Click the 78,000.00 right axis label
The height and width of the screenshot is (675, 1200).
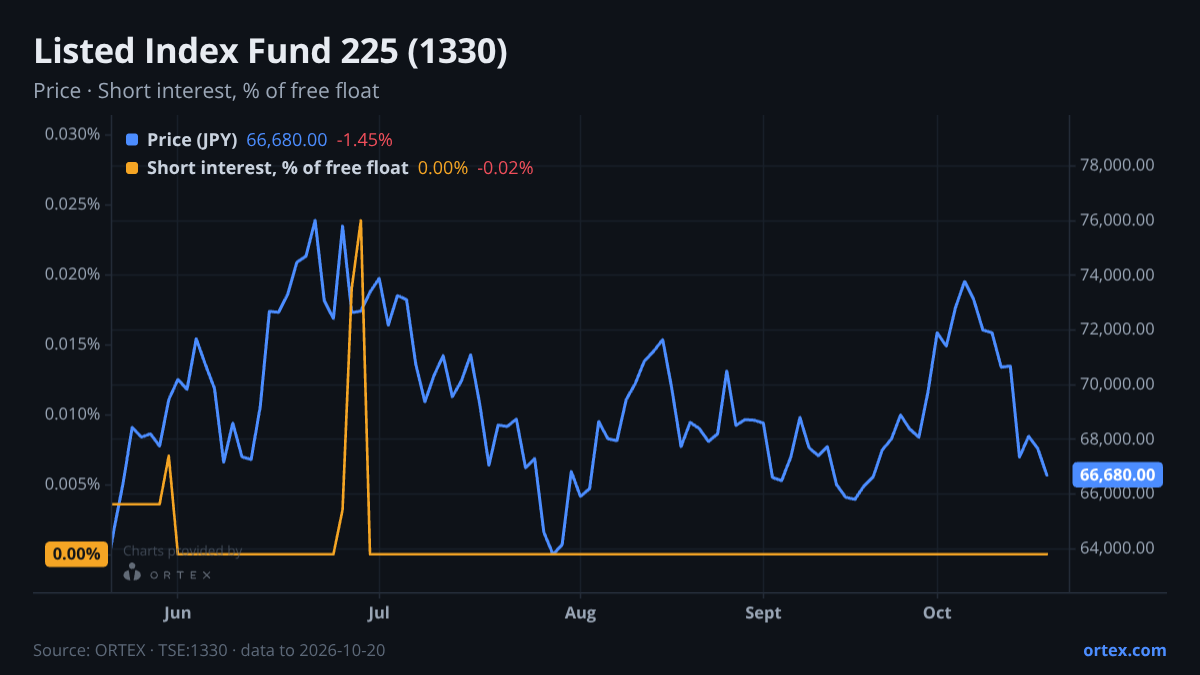pos(1119,165)
